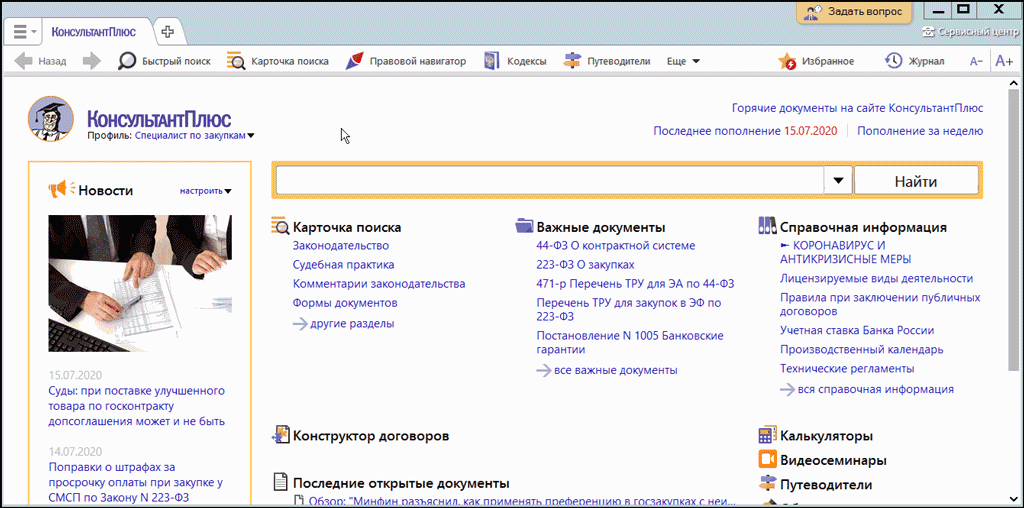The width and height of the screenshot is (1024, 508).
Task: Open Учетная ставка Банка России
Action: (x=857, y=330)
